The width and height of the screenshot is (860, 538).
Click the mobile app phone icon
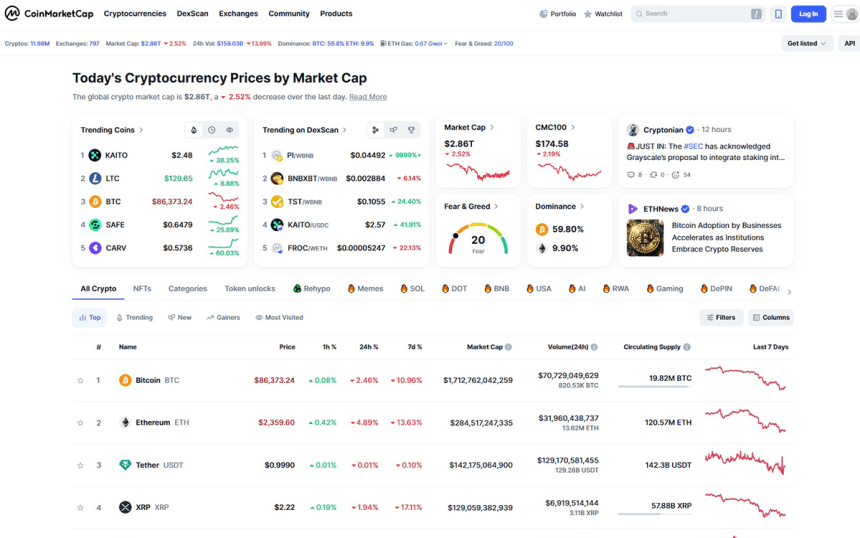pos(778,14)
